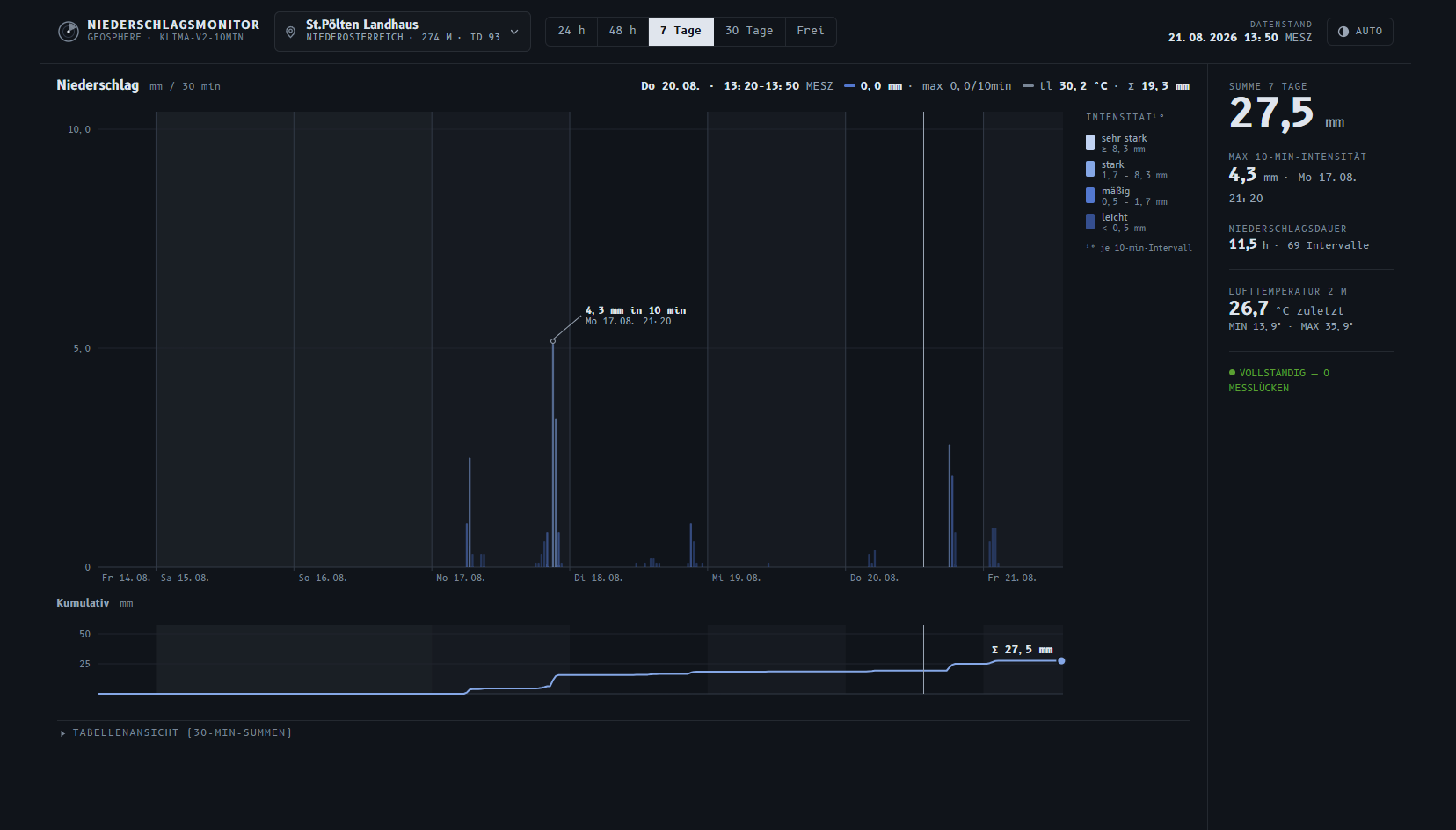Click the cumulative chart end point dot
The image size is (1456, 830).
1061,660
